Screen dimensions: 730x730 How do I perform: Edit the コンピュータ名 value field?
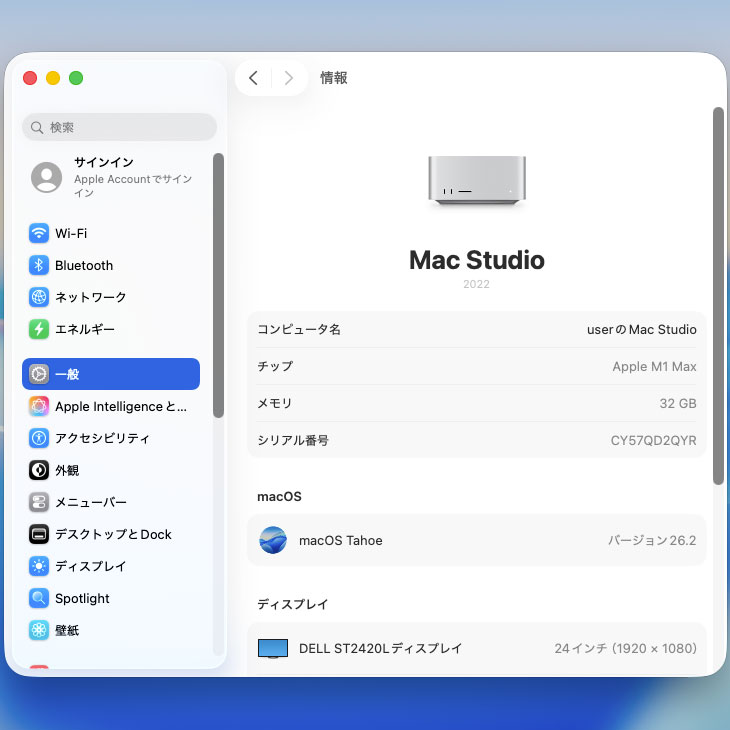point(641,329)
